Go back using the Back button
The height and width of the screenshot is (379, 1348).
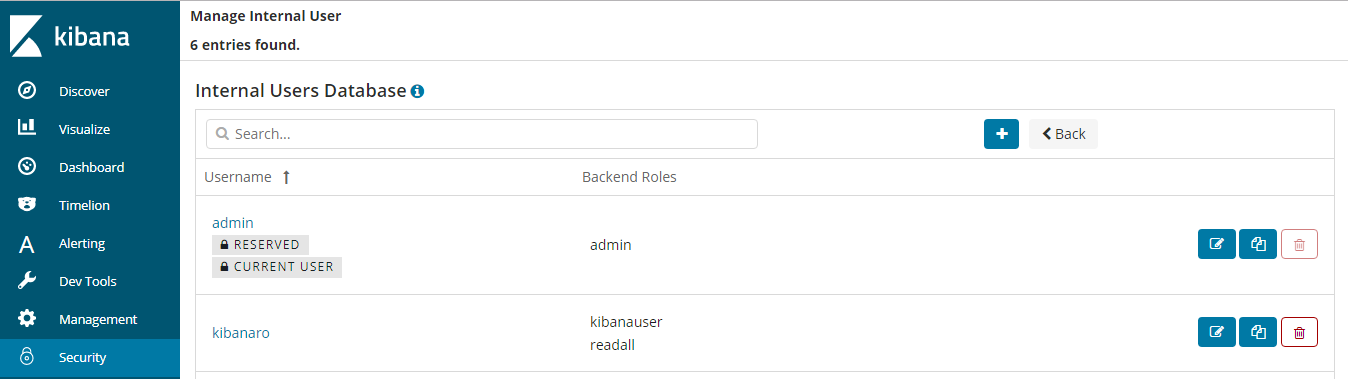(1063, 134)
